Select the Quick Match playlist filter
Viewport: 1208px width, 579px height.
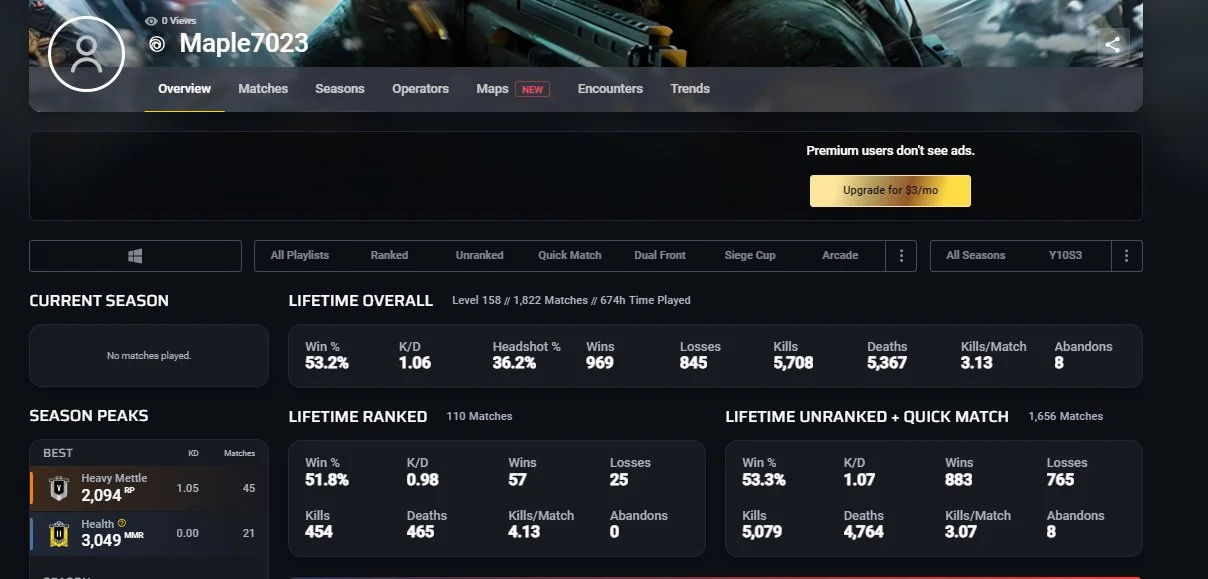(x=569, y=256)
